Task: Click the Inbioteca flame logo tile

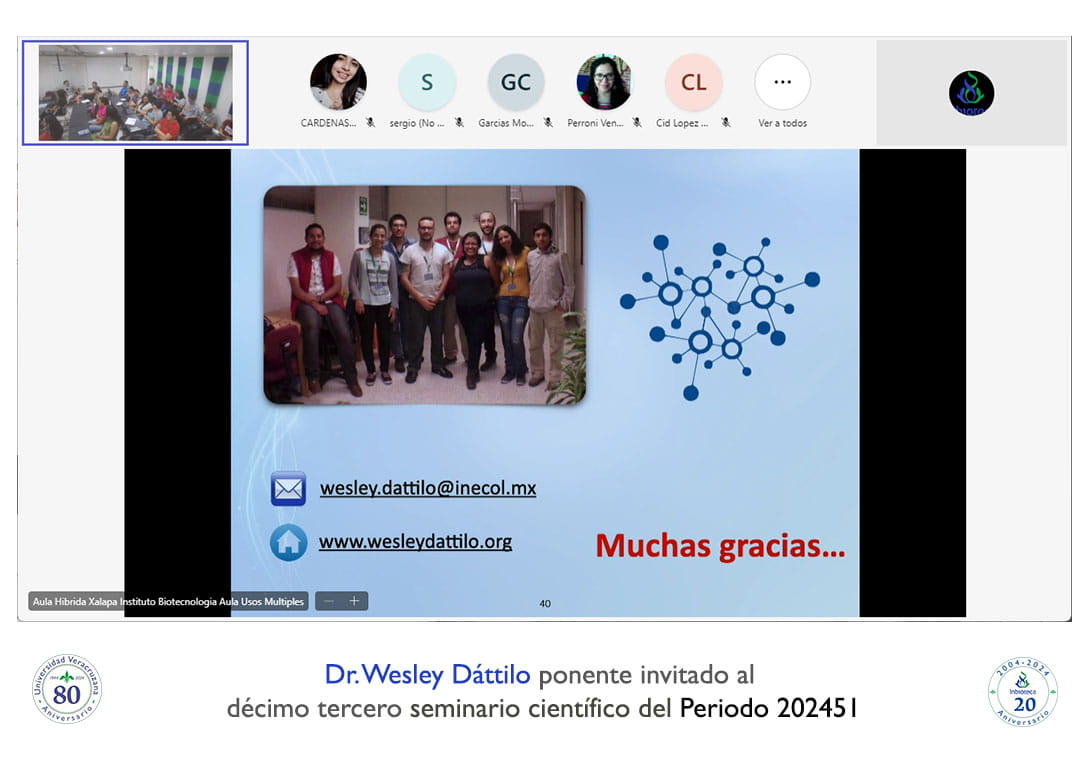Action: [971, 93]
